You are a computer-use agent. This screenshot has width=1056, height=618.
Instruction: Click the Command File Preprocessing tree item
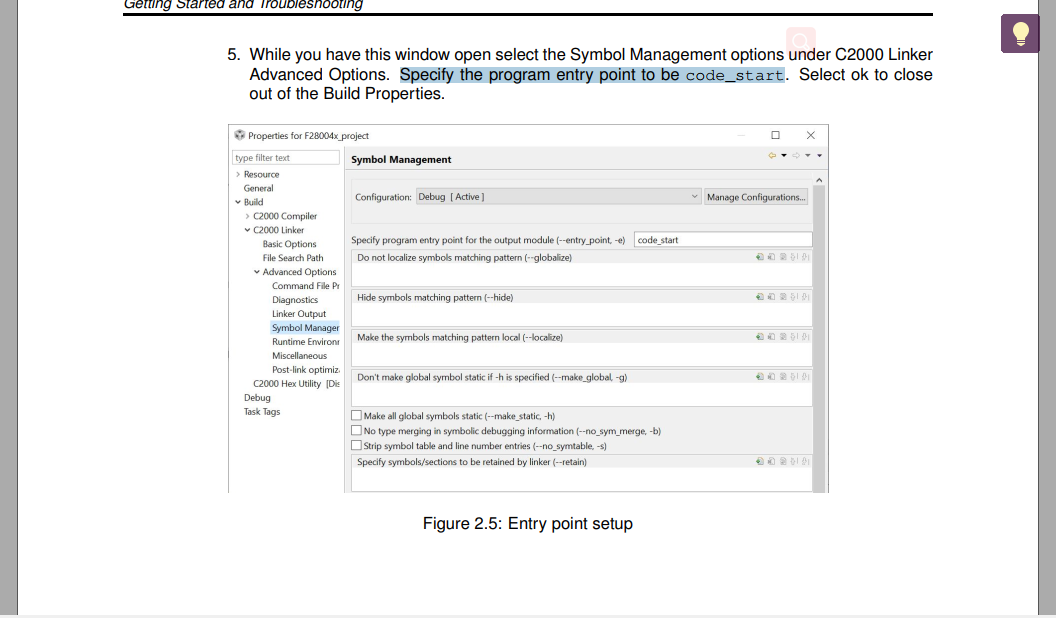(306, 286)
